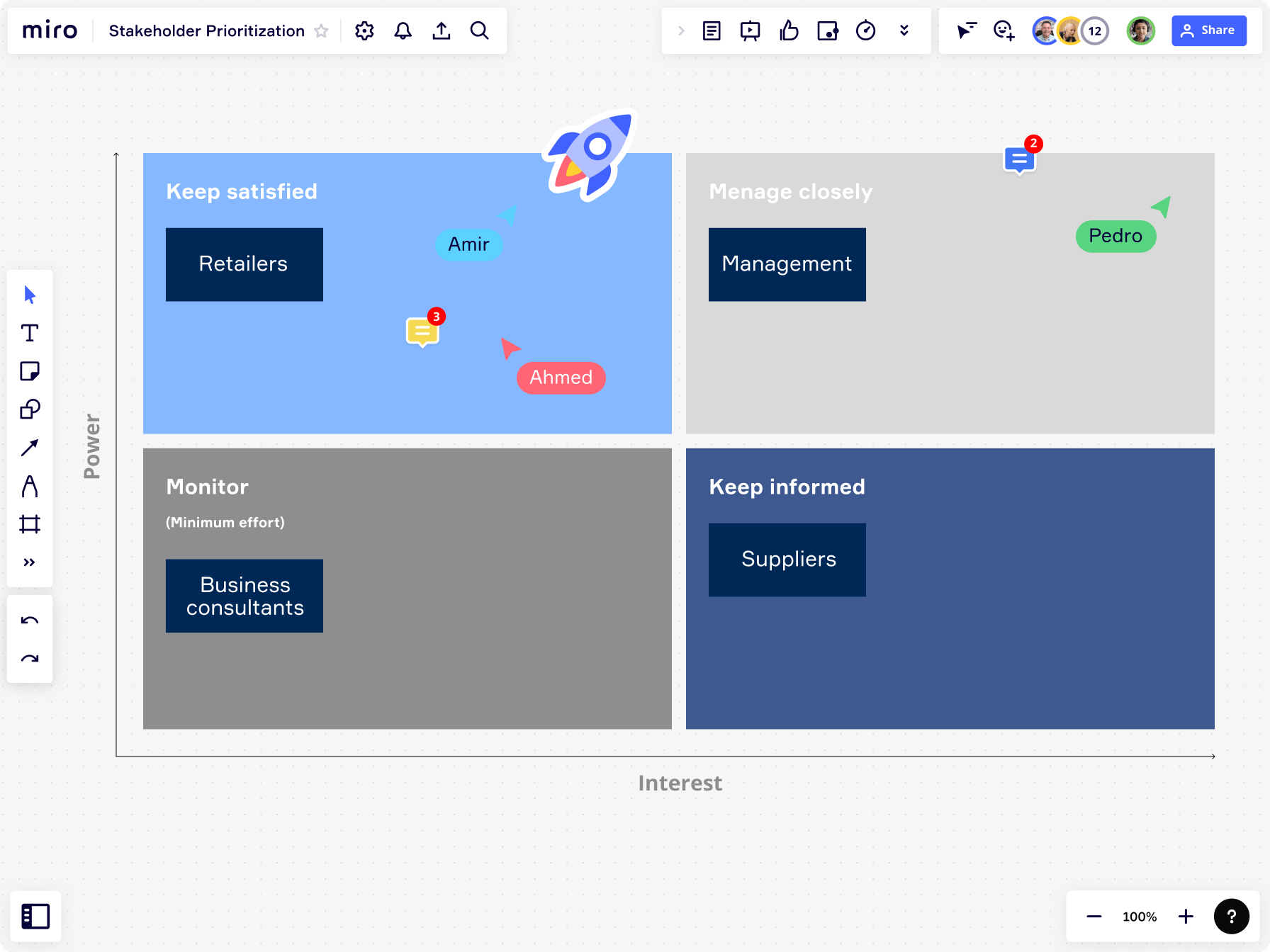Screen dimensions: 1270x952
Task: Select the Frame tool
Action: [x=29, y=524]
